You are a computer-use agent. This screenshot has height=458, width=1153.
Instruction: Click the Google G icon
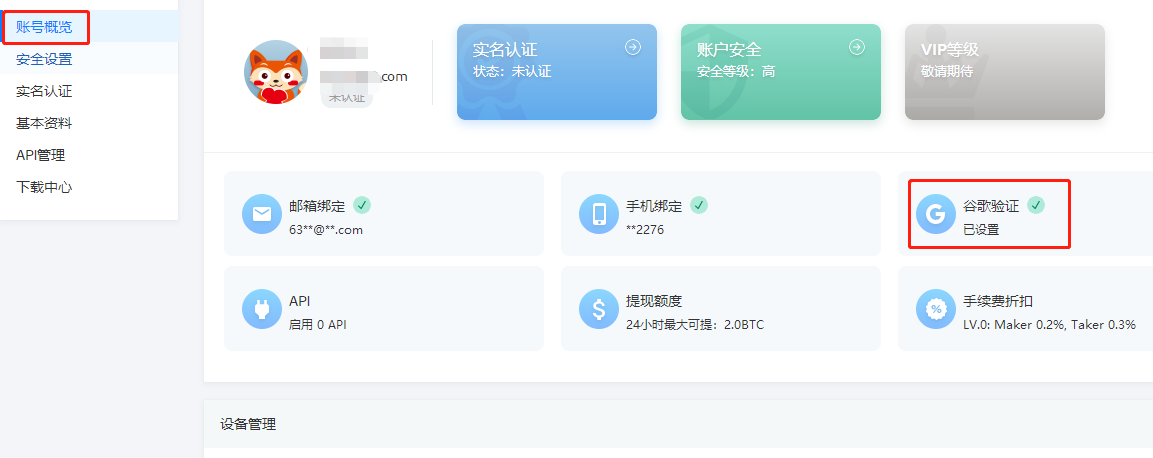(x=936, y=214)
